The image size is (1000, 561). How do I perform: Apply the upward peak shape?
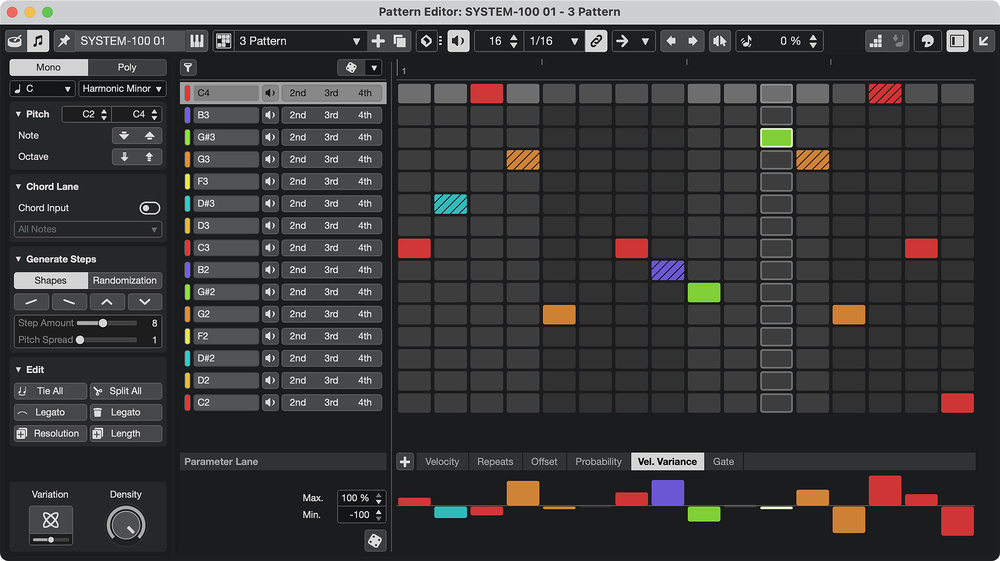[107, 302]
